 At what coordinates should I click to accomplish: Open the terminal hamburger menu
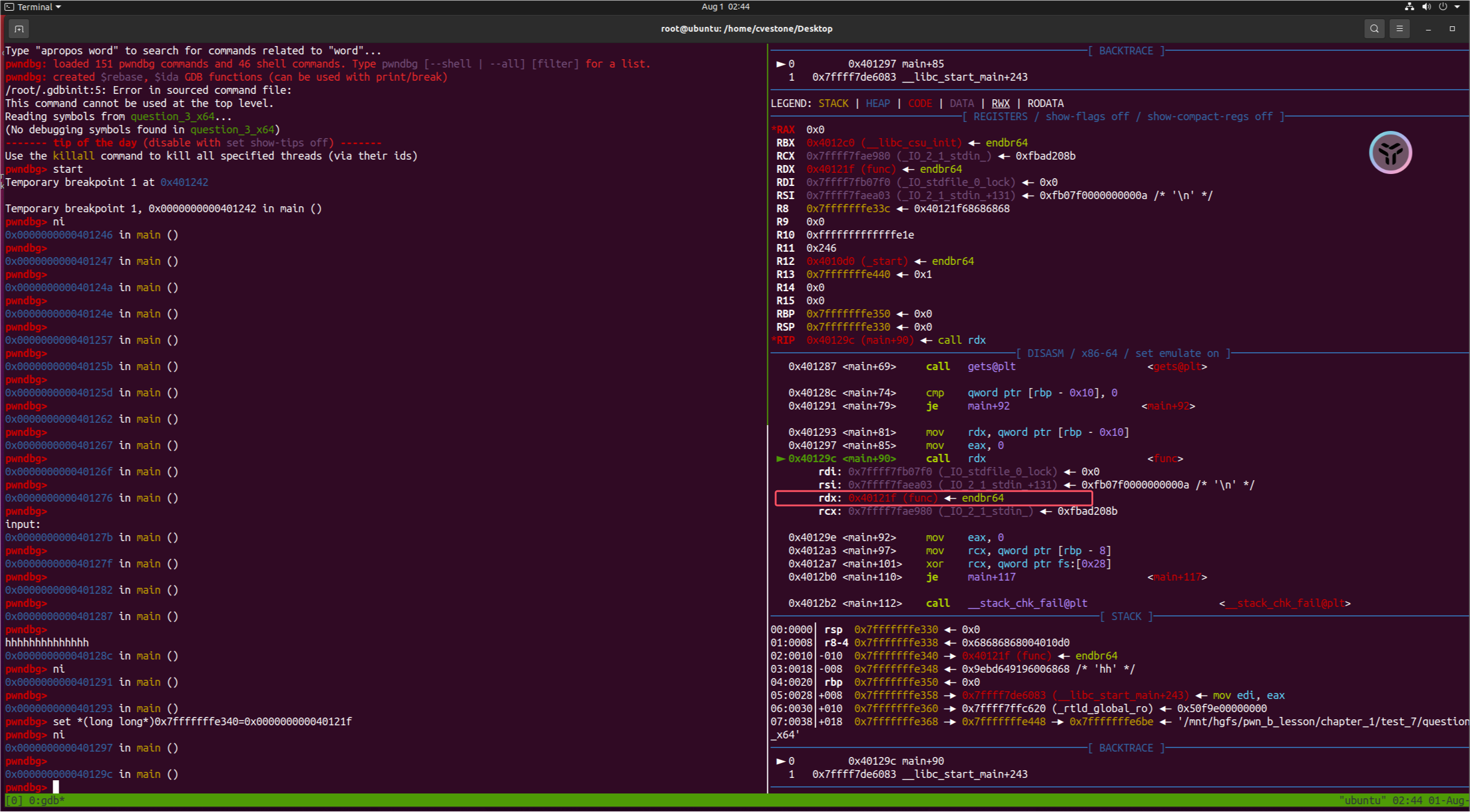(1399, 29)
